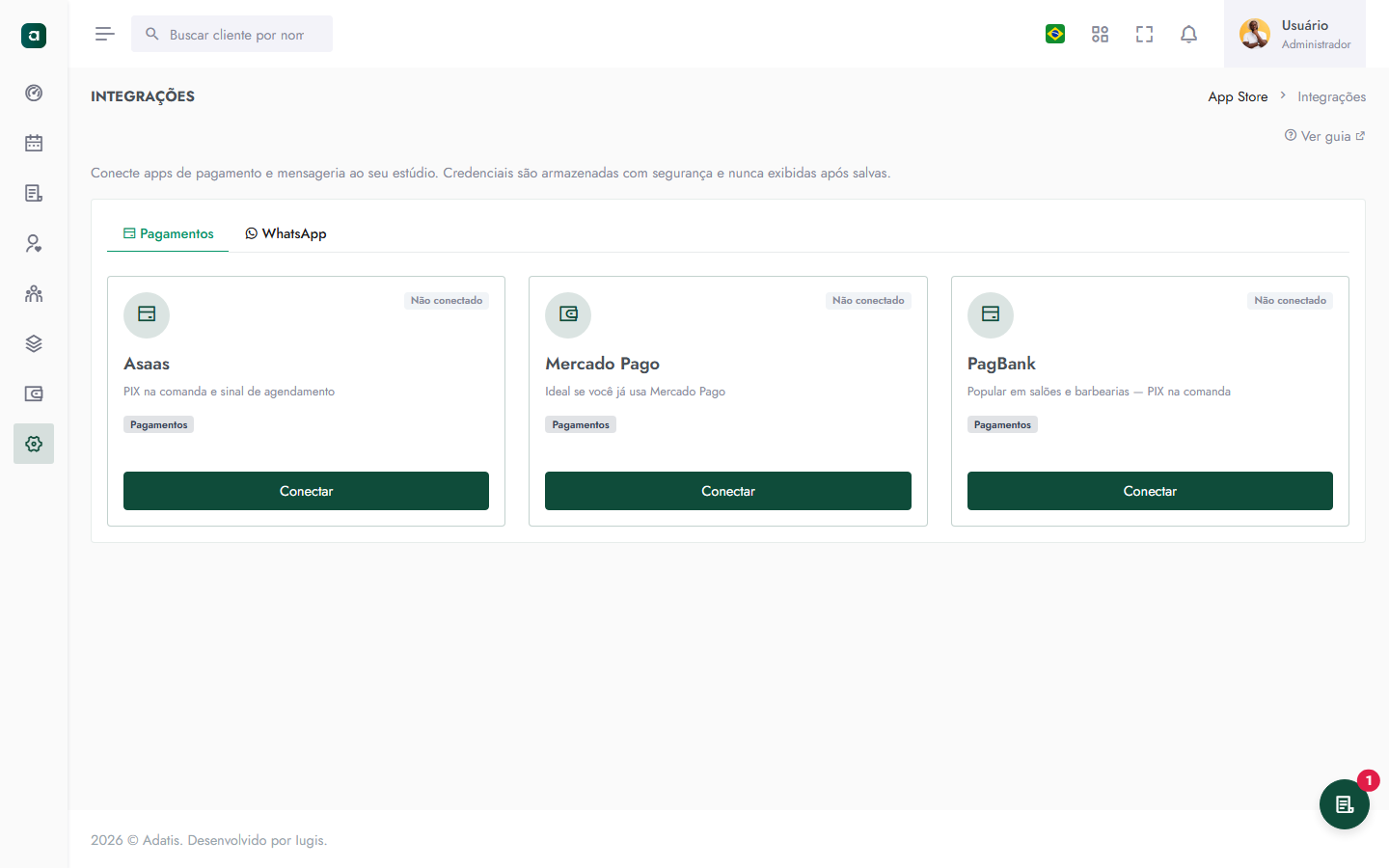Click the INTEGRAÇÕES page heading
This screenshot has width=1389, height=868.
(x=143, y=95)
